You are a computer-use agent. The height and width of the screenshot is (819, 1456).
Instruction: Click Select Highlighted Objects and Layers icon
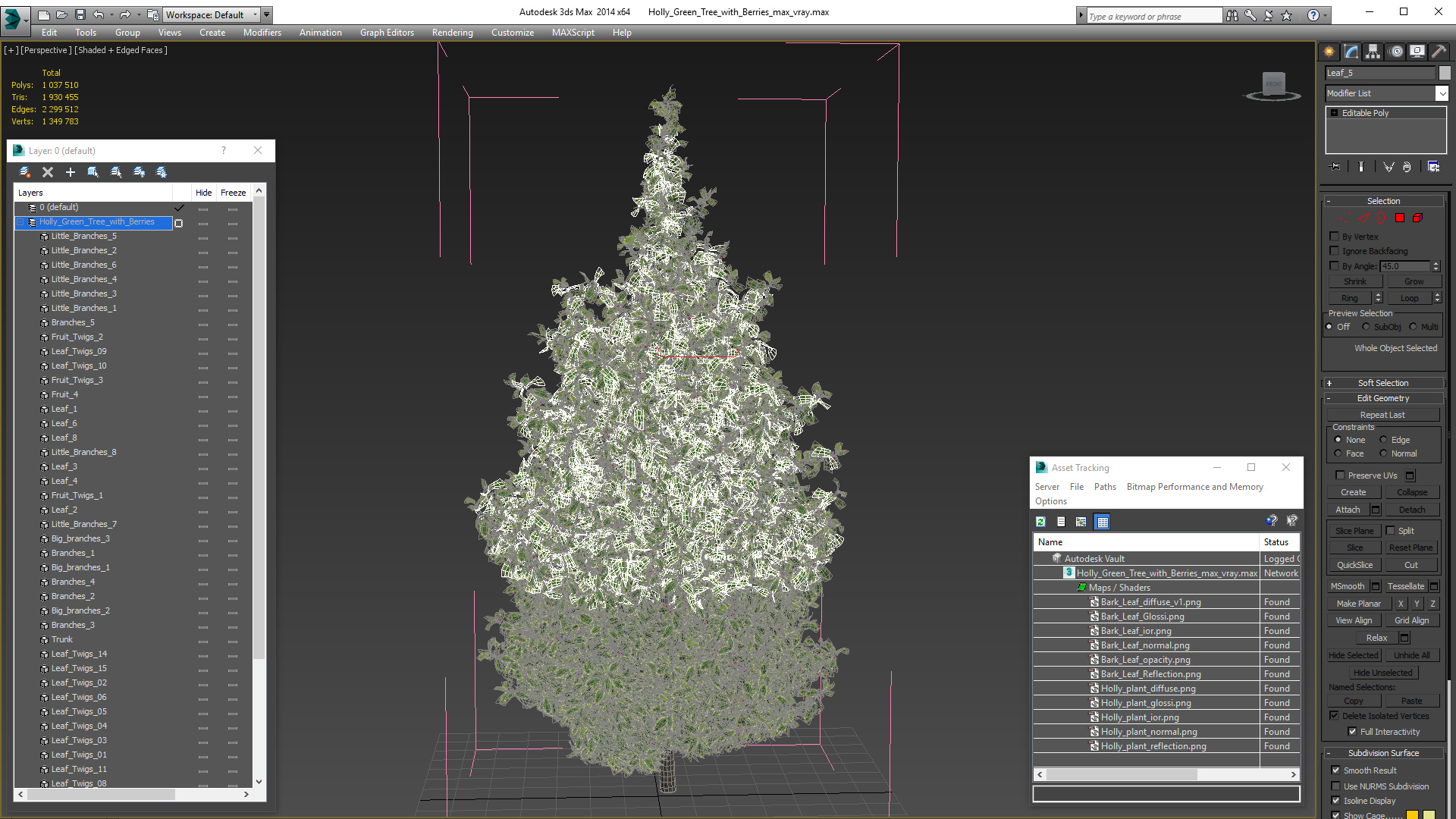pyautogui.click(x=93, y=172)
